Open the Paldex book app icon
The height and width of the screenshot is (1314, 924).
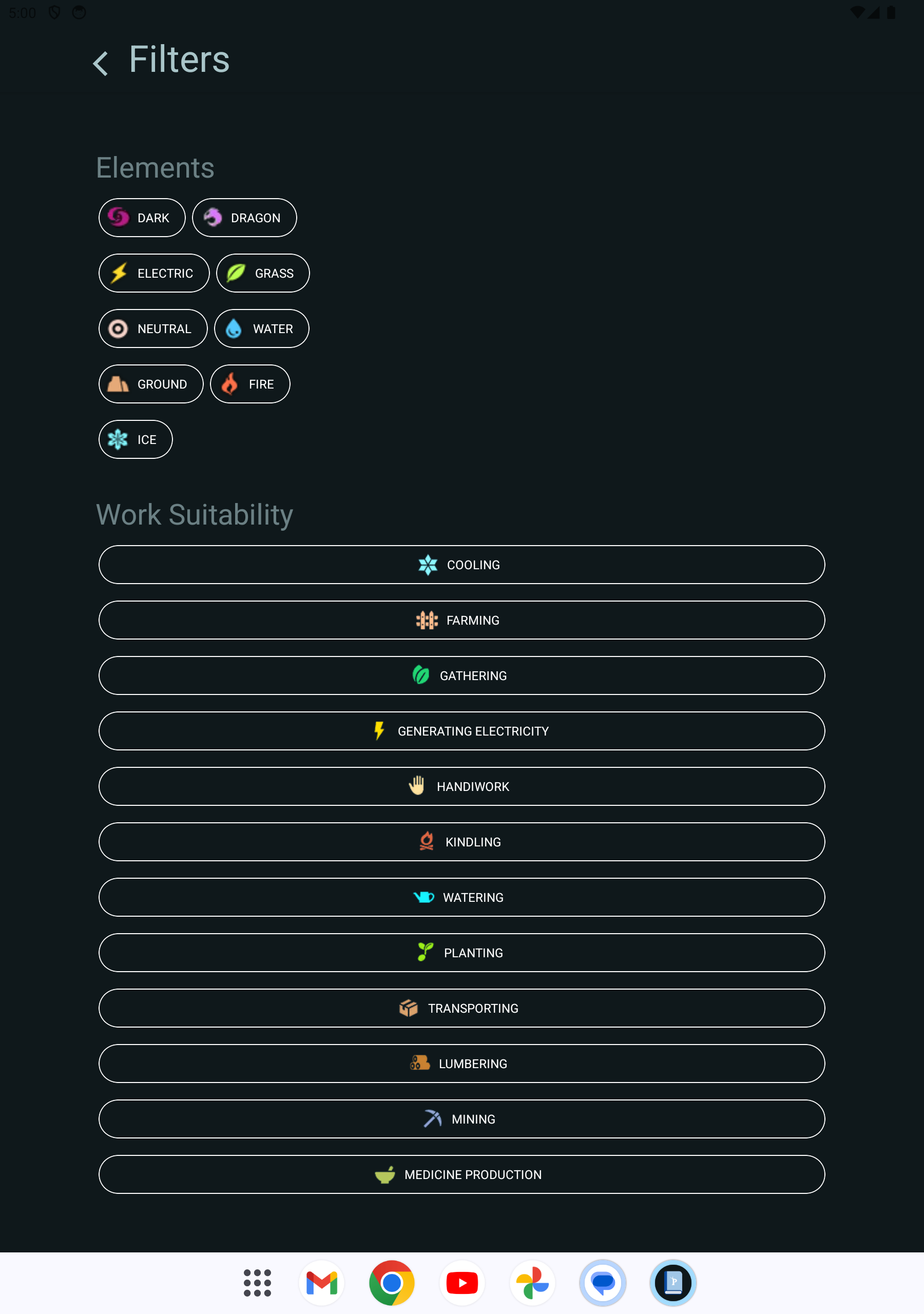[x=673, y=1283]
